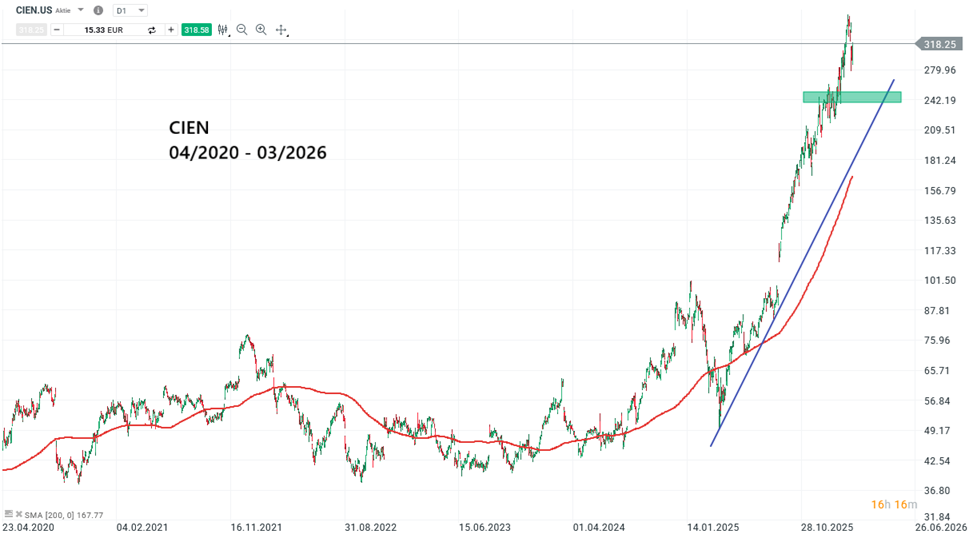
Task: Select the CIEN 04/2020 - 03/2026 text annotation
Action: (246, 141)
